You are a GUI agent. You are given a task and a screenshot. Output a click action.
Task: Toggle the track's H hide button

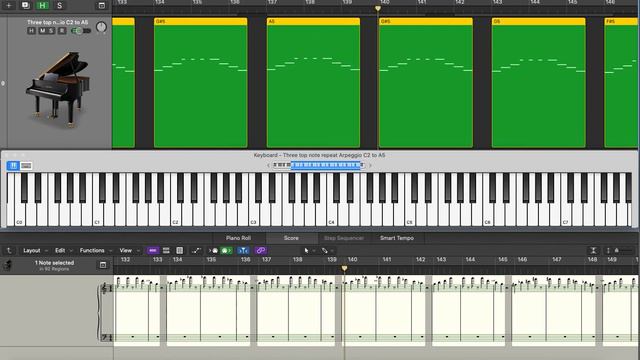point(31,31)
